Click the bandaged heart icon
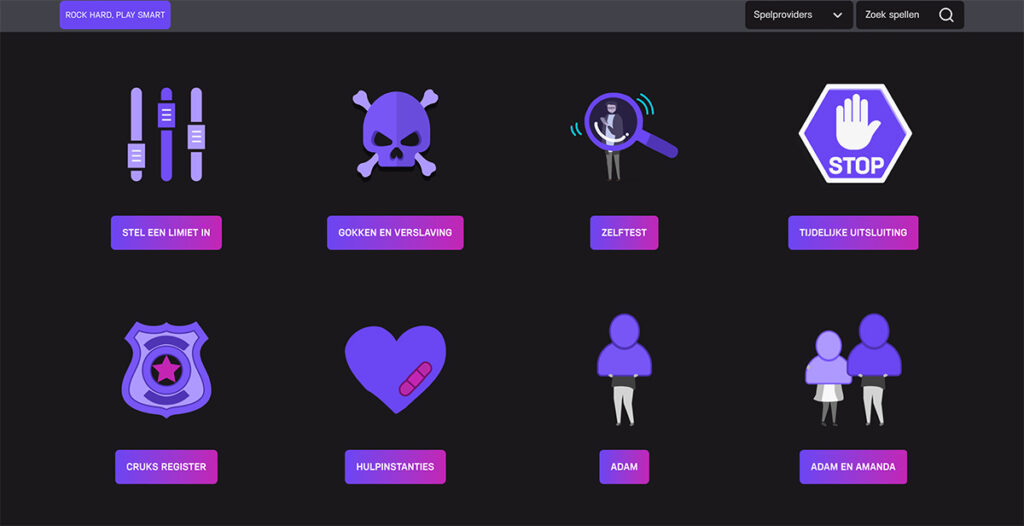1024x526 pixels. tap(395, 369)
